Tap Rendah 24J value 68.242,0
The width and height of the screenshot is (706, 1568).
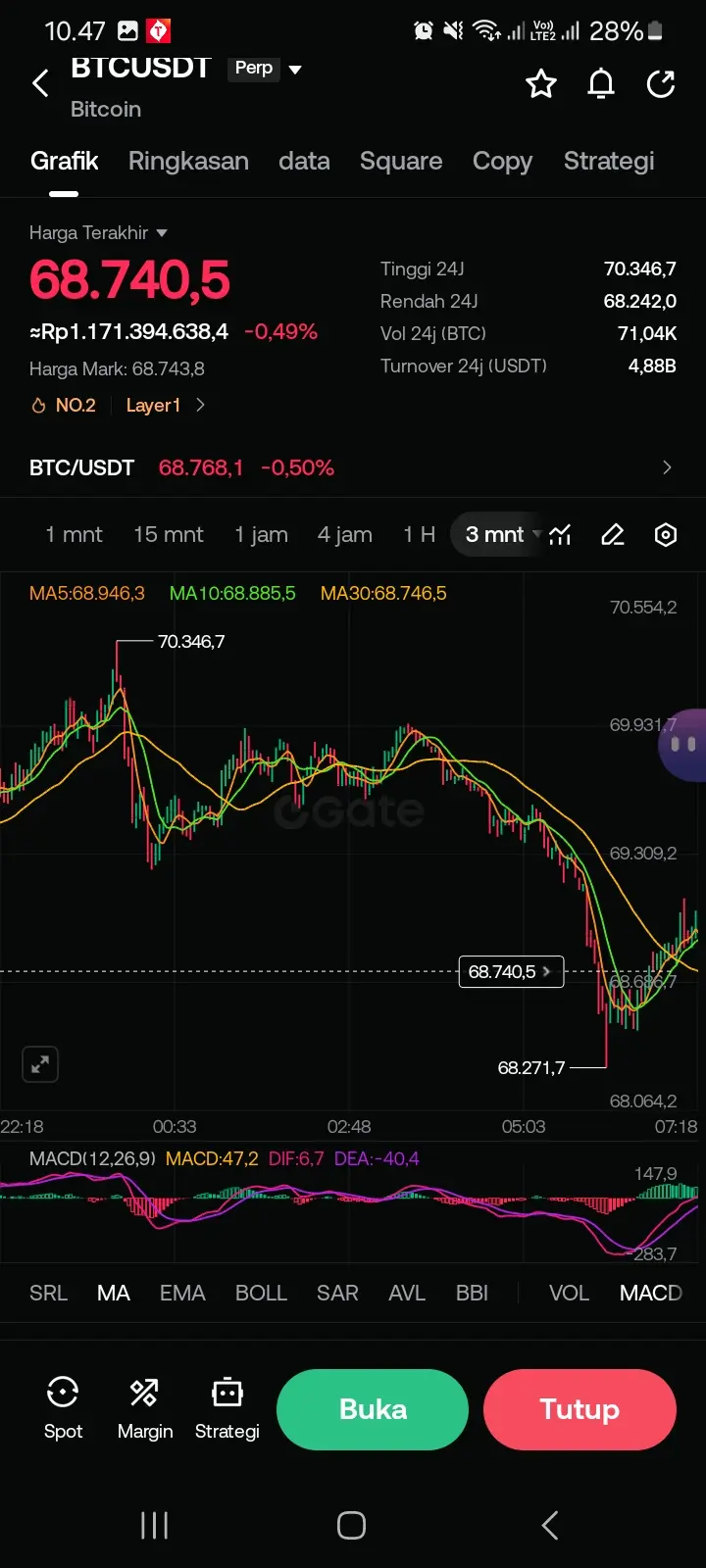pyautogui.click(x=640, y=301)
